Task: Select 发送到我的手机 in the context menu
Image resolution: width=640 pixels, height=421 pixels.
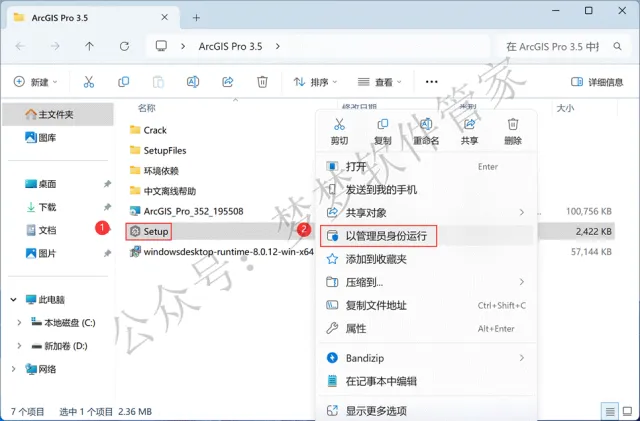Action: point(426,189)
